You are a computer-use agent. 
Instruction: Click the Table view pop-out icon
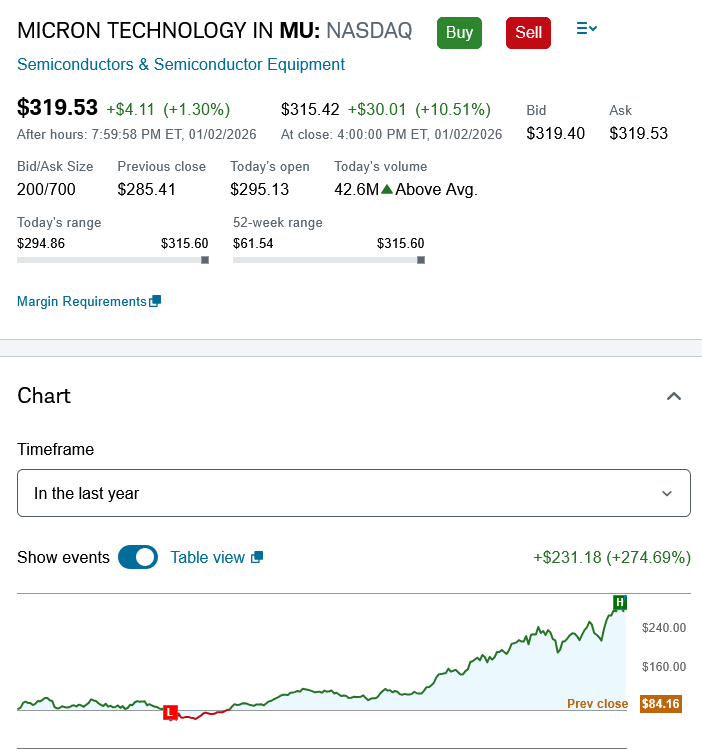click(257, 557)
